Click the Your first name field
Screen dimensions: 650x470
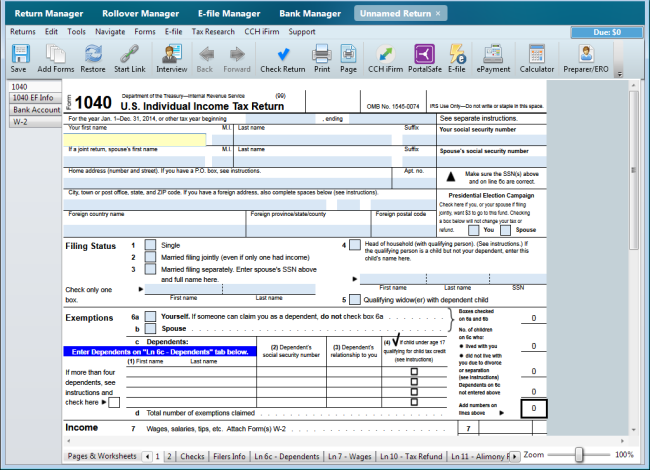click(x=134, y=140)
